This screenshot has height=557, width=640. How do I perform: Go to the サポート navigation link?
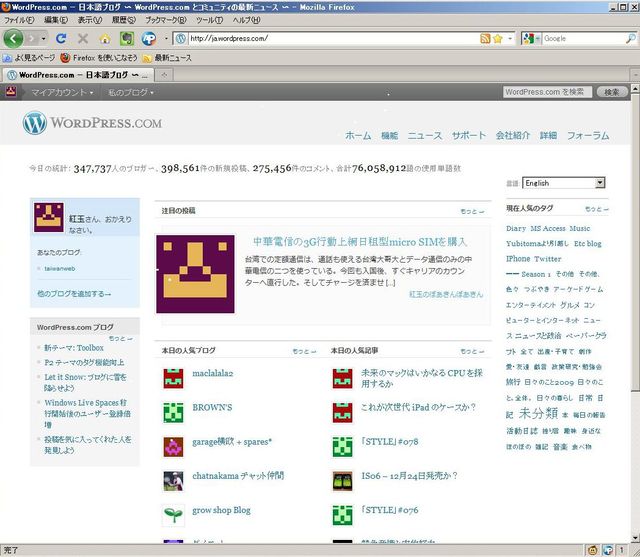click(469, 135)
